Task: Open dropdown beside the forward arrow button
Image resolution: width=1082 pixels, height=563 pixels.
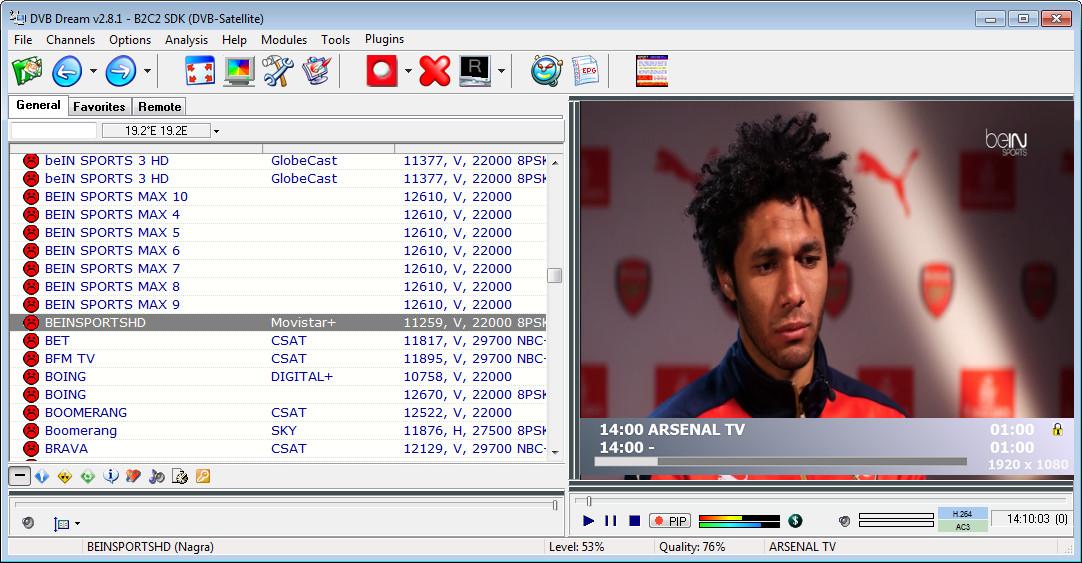Action: pyautogui.click(x=147, y=71)
